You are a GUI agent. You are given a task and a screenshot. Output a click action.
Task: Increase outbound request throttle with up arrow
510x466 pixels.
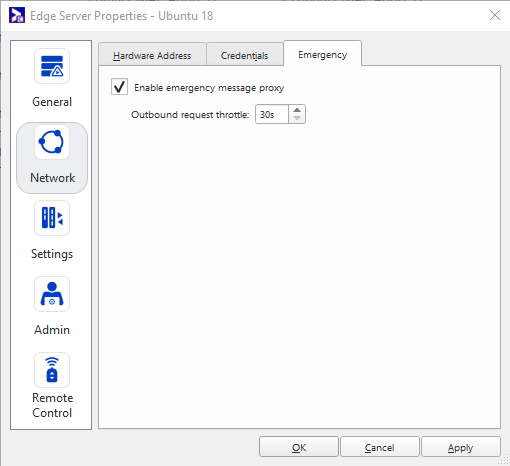coord(297,110)
